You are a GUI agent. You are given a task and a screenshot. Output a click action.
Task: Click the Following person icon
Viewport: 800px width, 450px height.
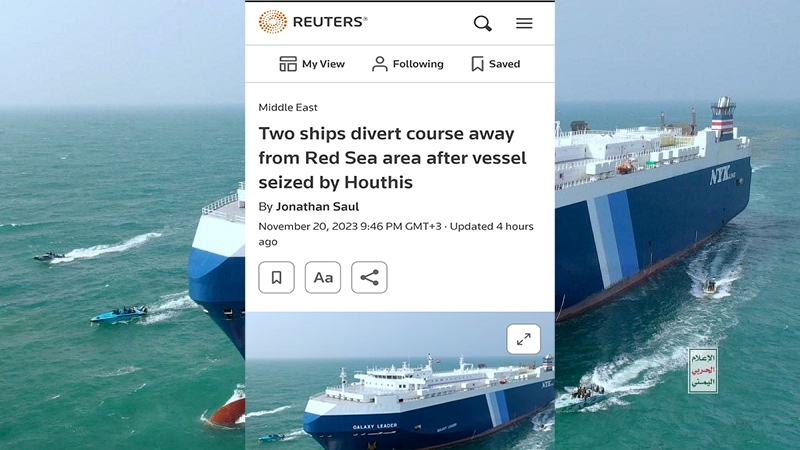pos(380,64)
